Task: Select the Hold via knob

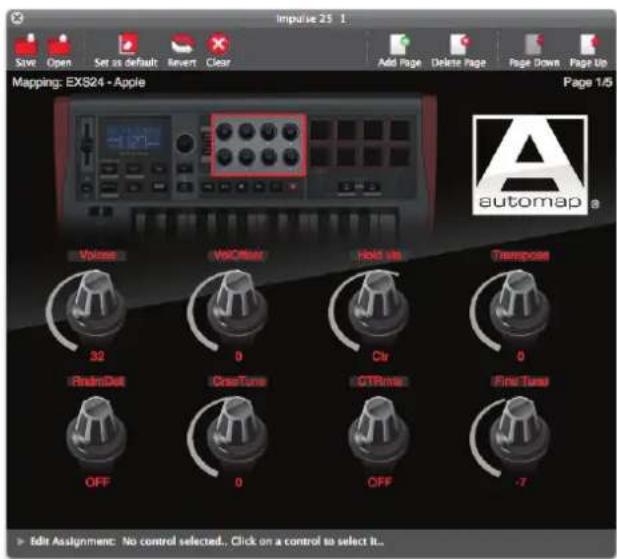Action: coord(378,305)
